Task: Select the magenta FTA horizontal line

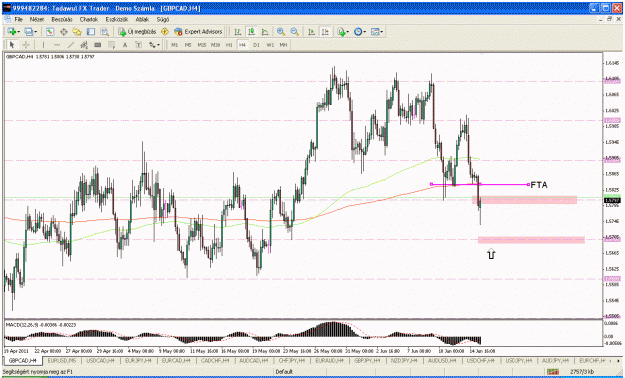Action: tap(480, 184)
